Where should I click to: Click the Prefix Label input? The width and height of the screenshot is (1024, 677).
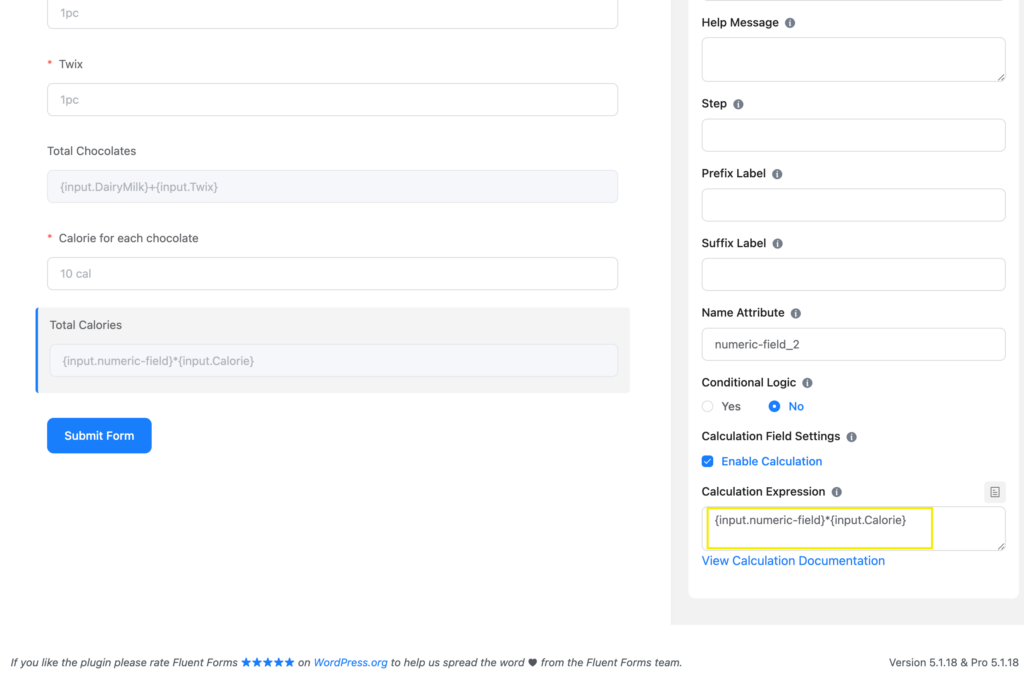point(854,205)
